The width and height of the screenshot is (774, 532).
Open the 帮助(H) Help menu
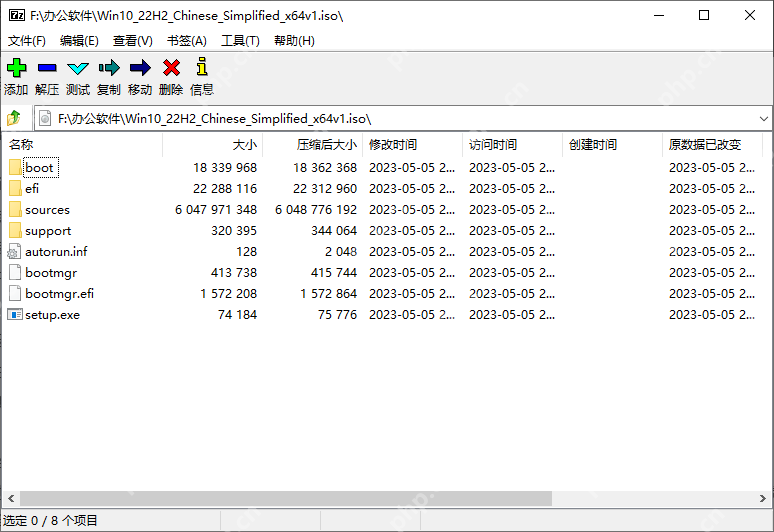tap(294, 40)
